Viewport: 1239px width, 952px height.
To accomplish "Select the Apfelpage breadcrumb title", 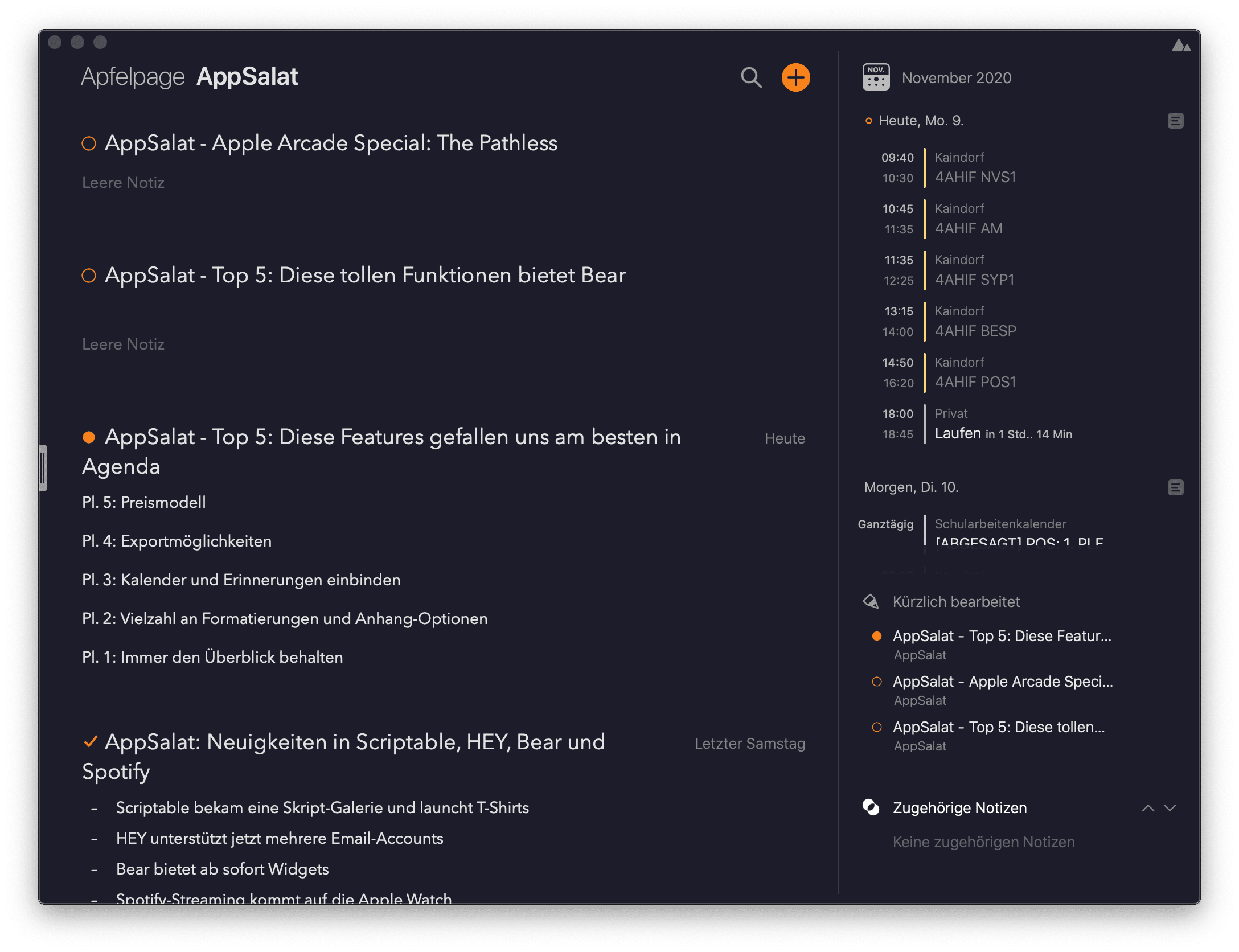I will (133, 77).
